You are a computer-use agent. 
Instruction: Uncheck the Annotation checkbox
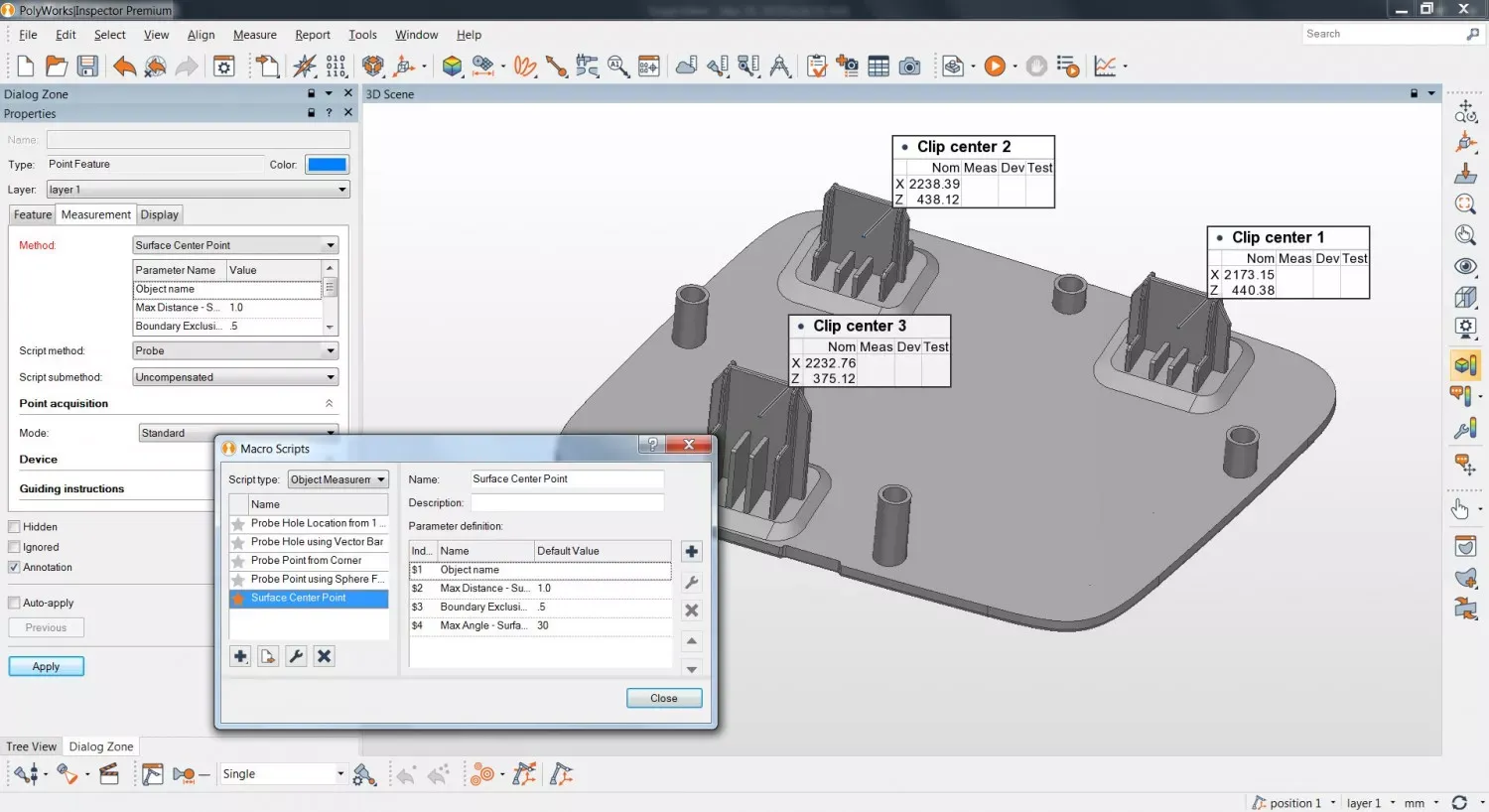click(15, 567)
